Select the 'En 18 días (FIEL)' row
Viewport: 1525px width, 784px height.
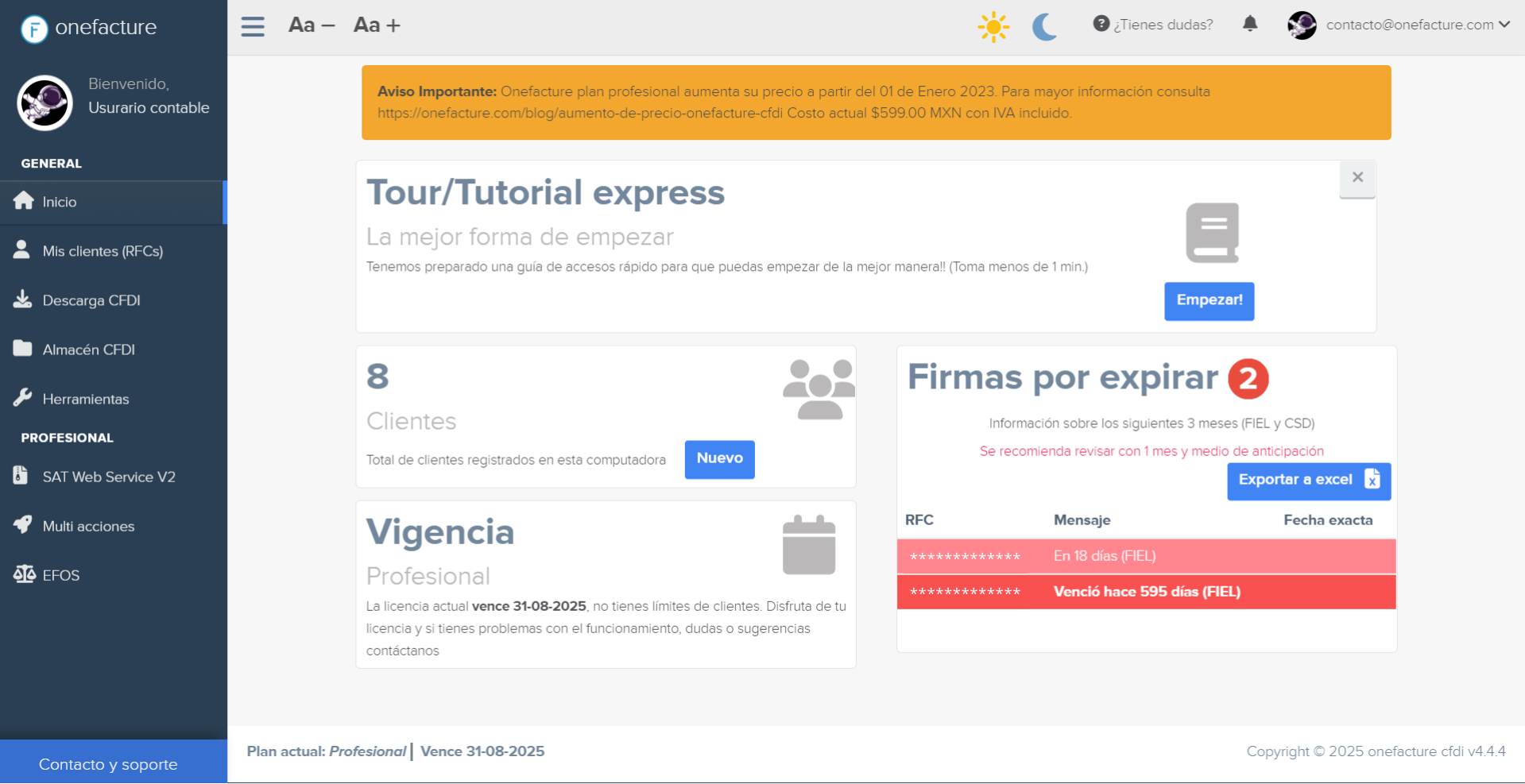click(1146, 556)
